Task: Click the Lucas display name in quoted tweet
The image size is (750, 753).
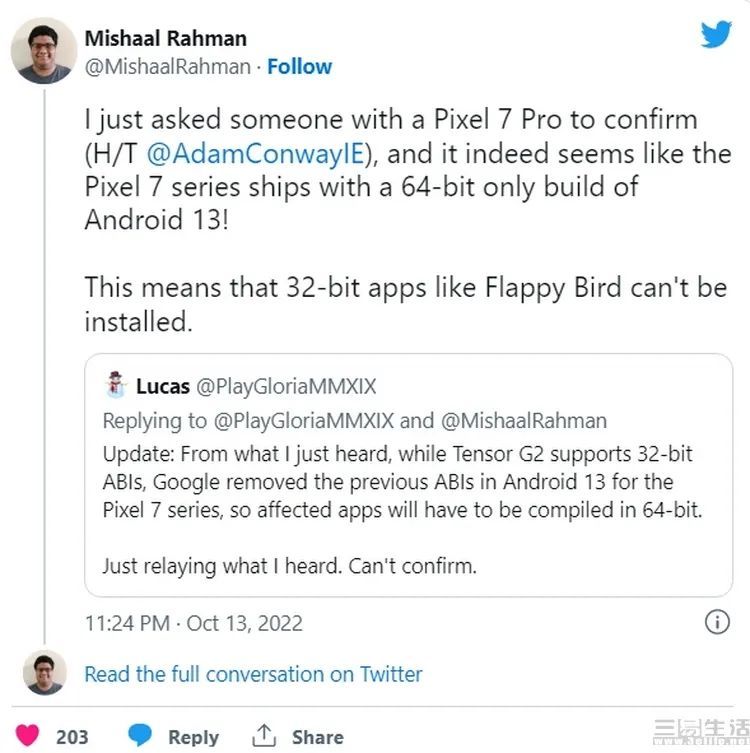Action: click(163, 387)
